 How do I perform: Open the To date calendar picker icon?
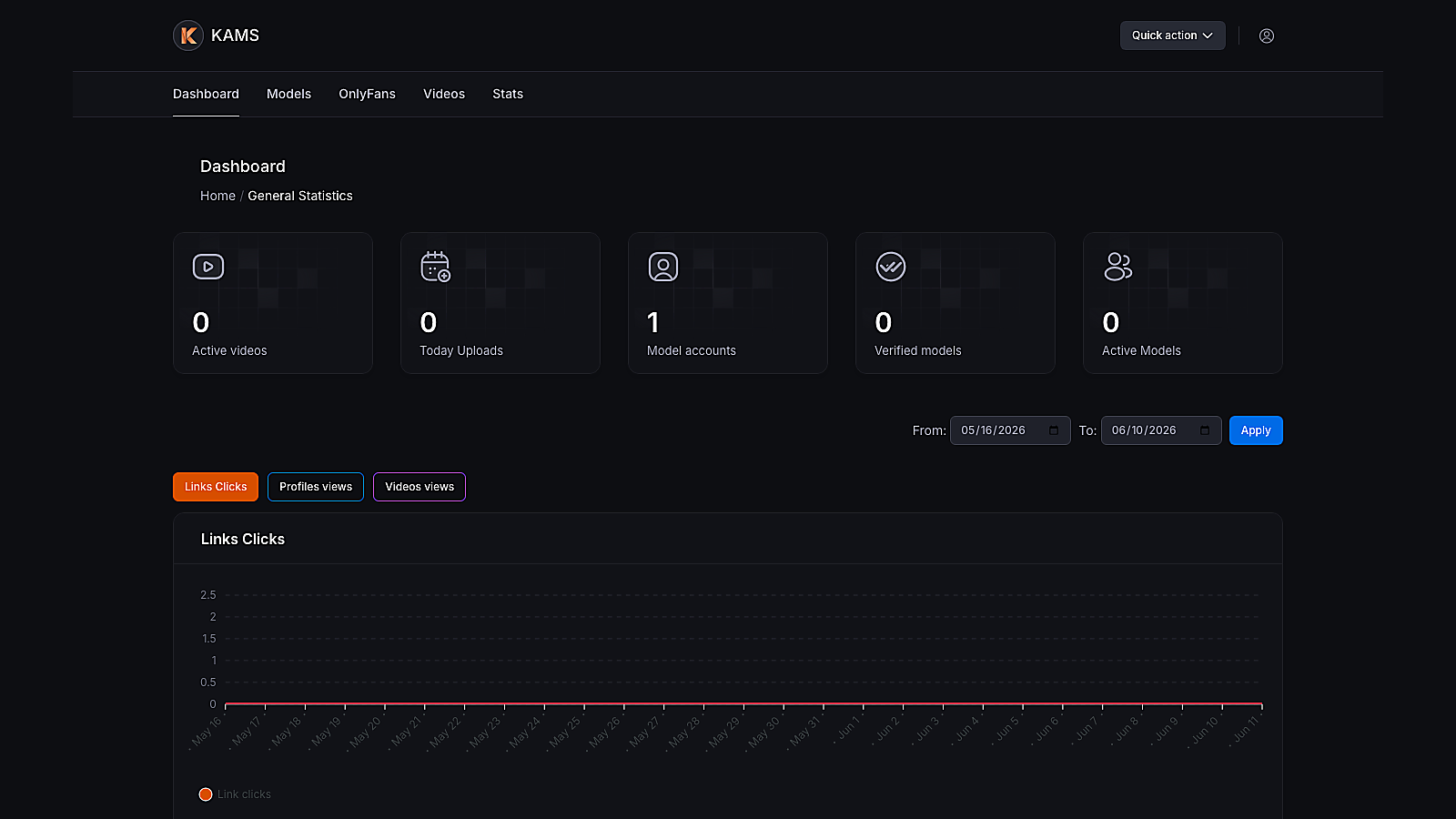pos(1205,430)
